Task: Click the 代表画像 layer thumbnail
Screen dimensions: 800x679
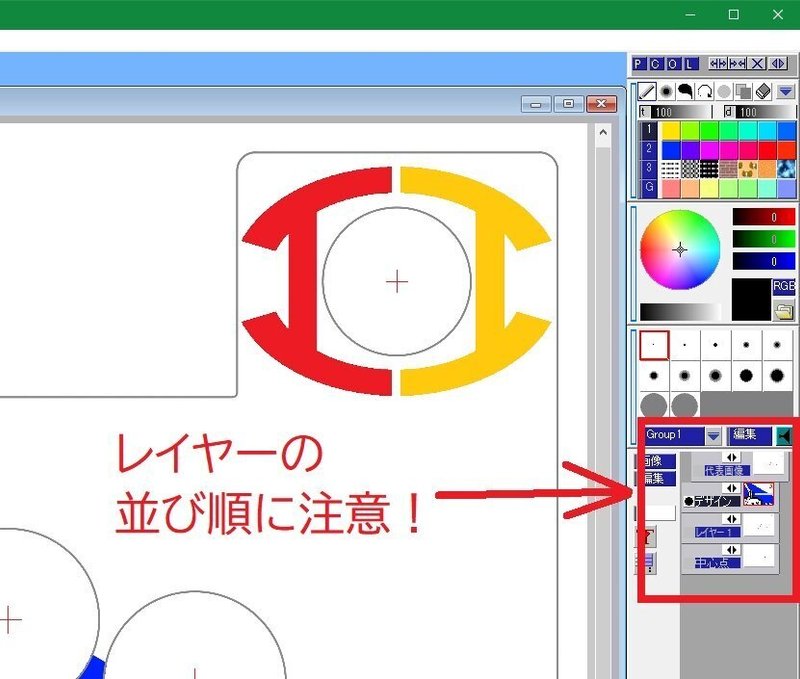Action: point(770,463)
